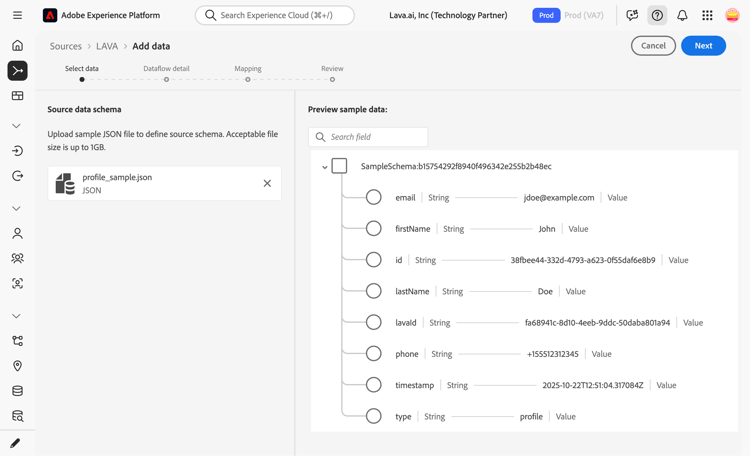Open the feedback chat icon
This screenshot has height=456, width=750.
pos(632,15)
